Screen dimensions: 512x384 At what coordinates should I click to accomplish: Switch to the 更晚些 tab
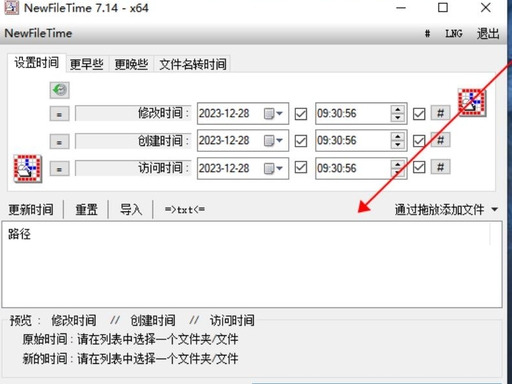(x=131, y=64)
